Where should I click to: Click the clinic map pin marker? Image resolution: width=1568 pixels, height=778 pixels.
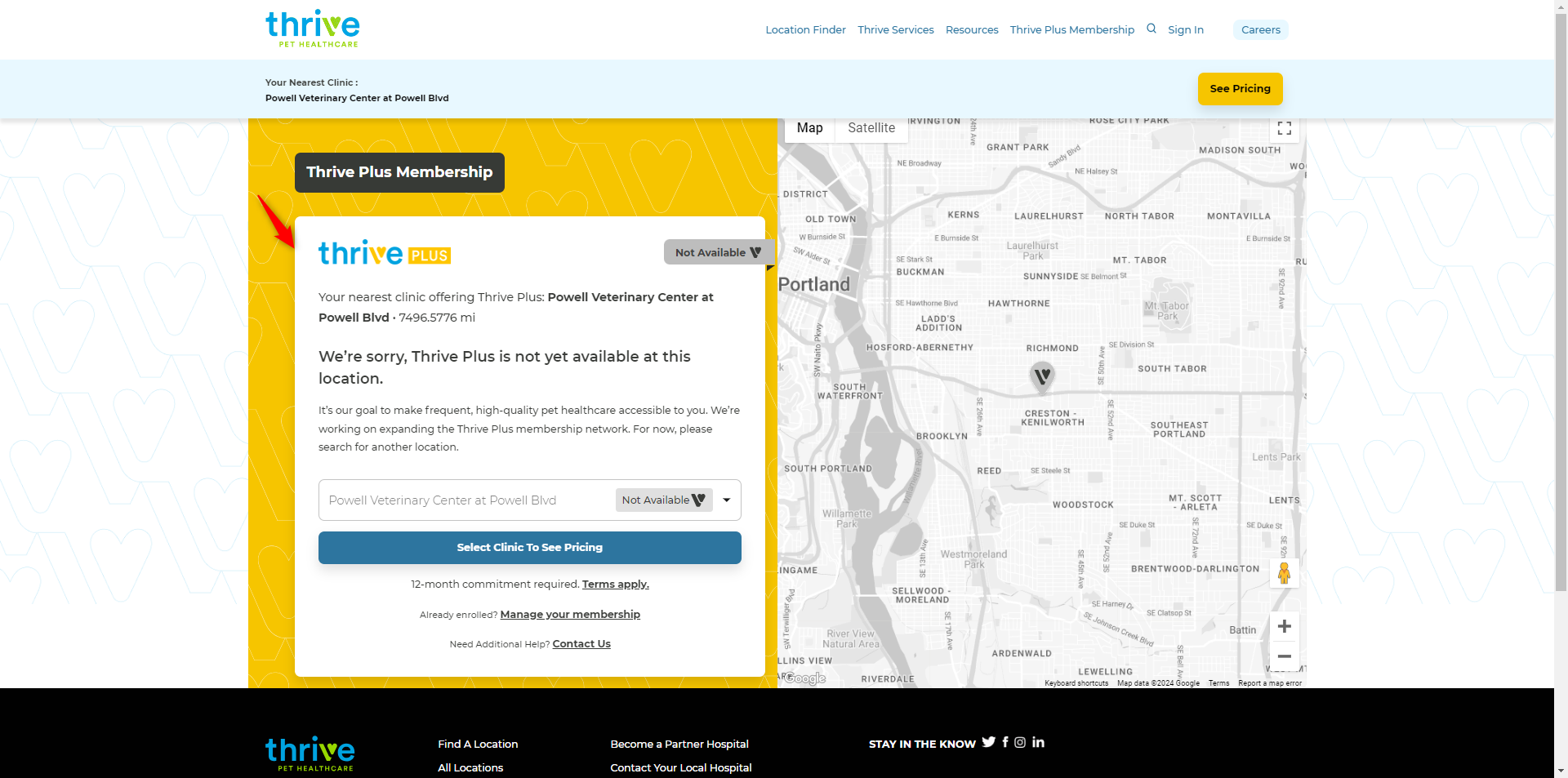tap(1042, 377)
